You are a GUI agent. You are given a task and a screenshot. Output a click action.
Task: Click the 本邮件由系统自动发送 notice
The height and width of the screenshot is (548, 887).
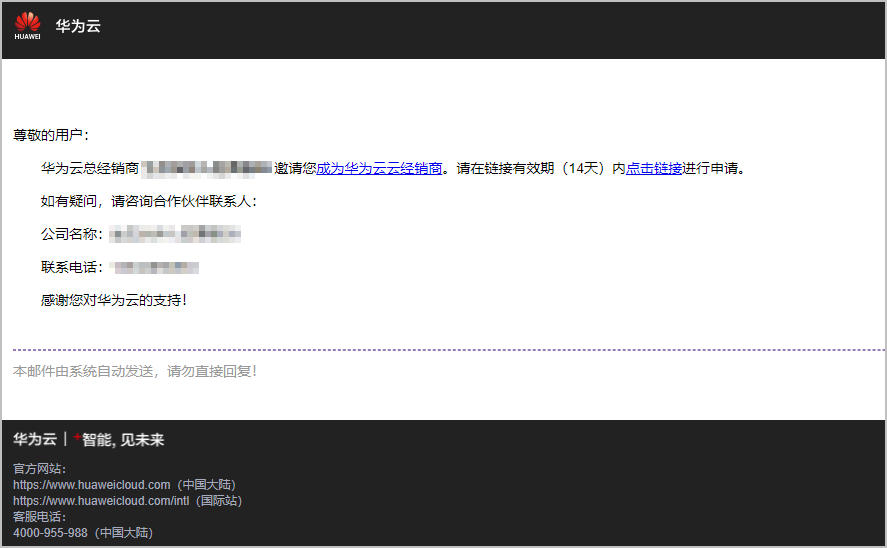(x=135, y=371)
